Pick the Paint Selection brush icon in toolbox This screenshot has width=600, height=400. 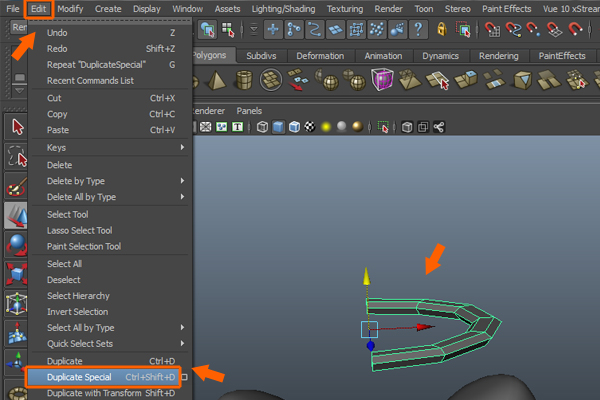[16, 186]
